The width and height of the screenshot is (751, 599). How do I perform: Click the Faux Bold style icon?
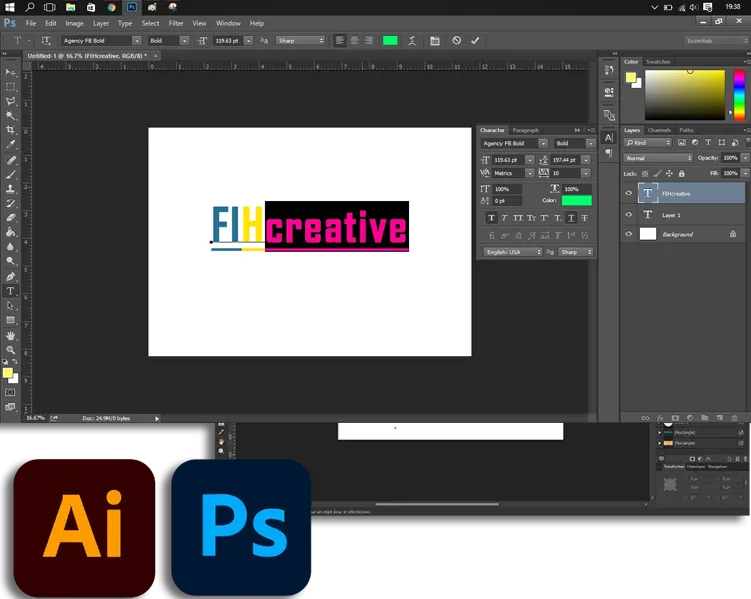(x=491, y=218)
